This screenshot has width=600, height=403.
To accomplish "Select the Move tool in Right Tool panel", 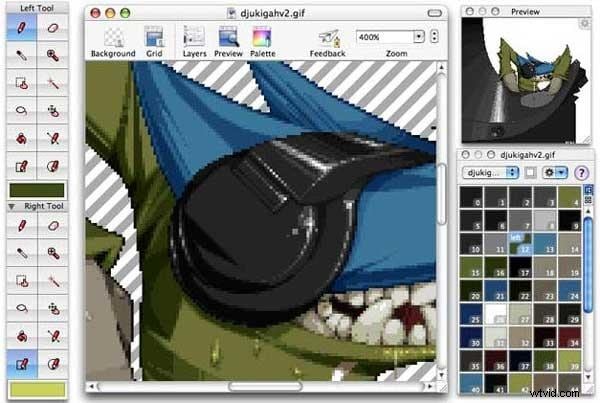I will 53,308.
